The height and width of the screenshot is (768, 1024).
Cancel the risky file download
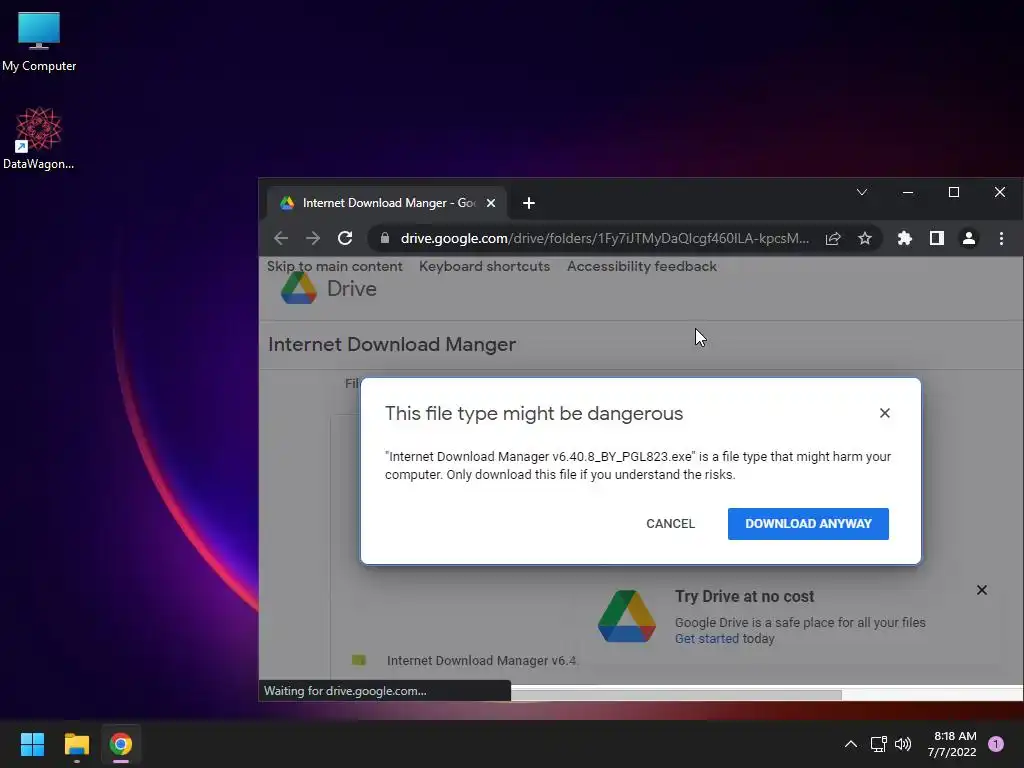pyautogui.click(x=671, y=524)
